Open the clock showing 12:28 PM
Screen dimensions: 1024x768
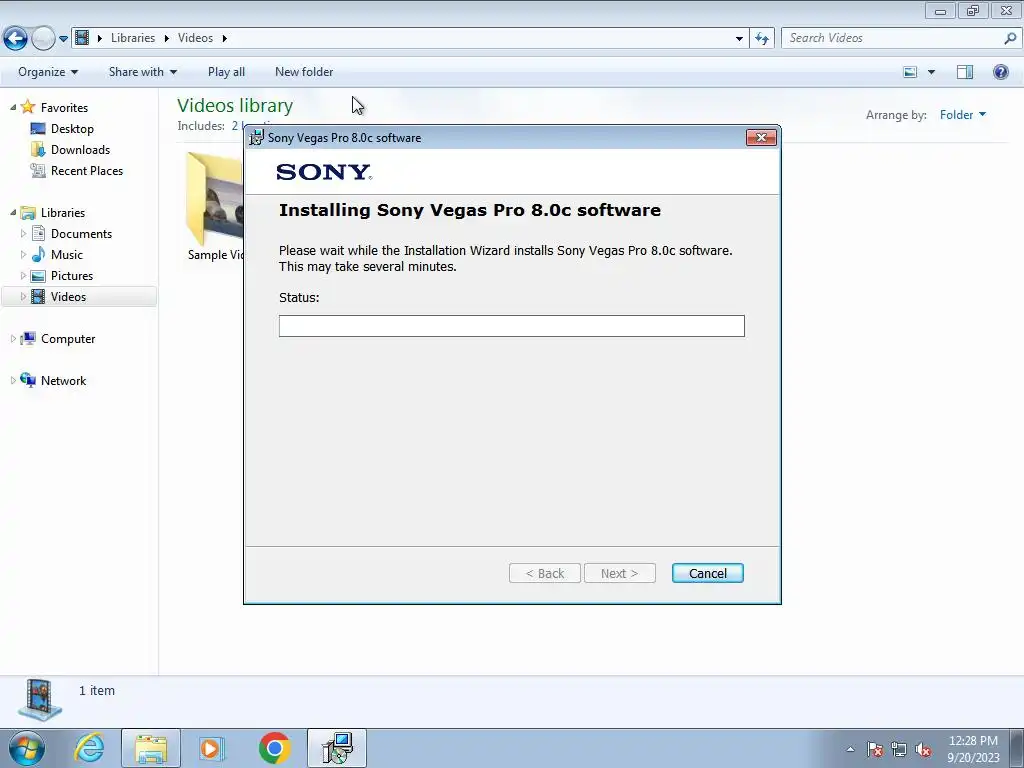(x=973, y=749)
